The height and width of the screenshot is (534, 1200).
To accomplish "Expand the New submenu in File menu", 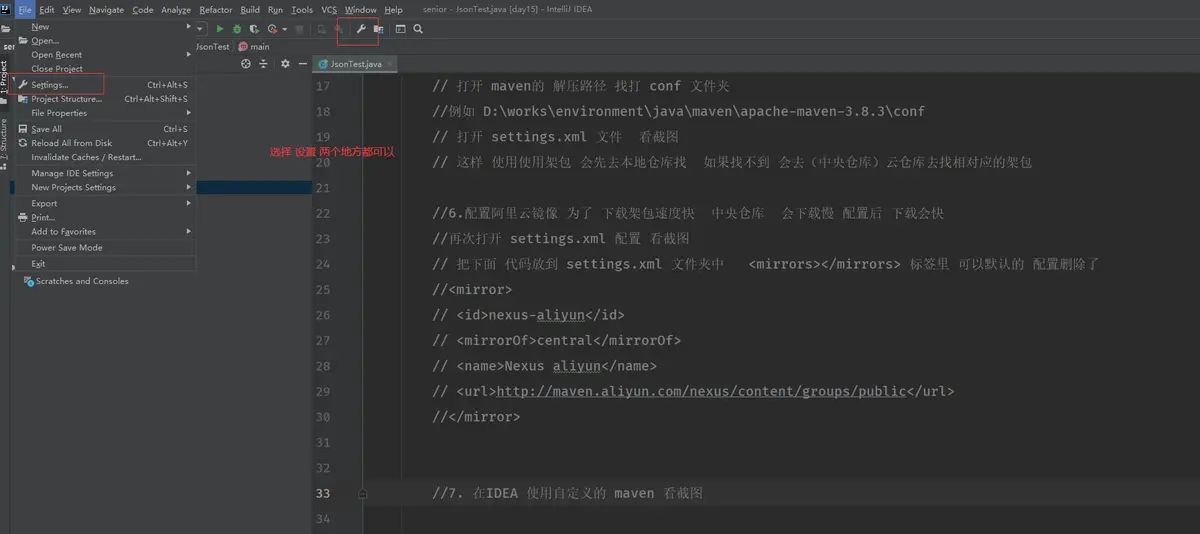I will (x=104, y=27).
